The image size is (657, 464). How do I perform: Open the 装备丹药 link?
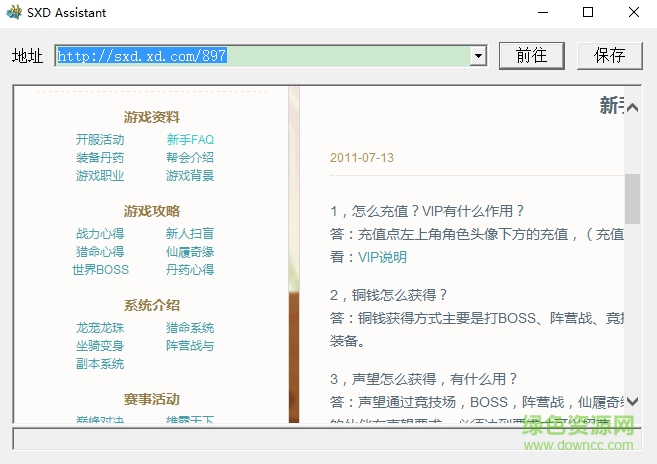100,158
